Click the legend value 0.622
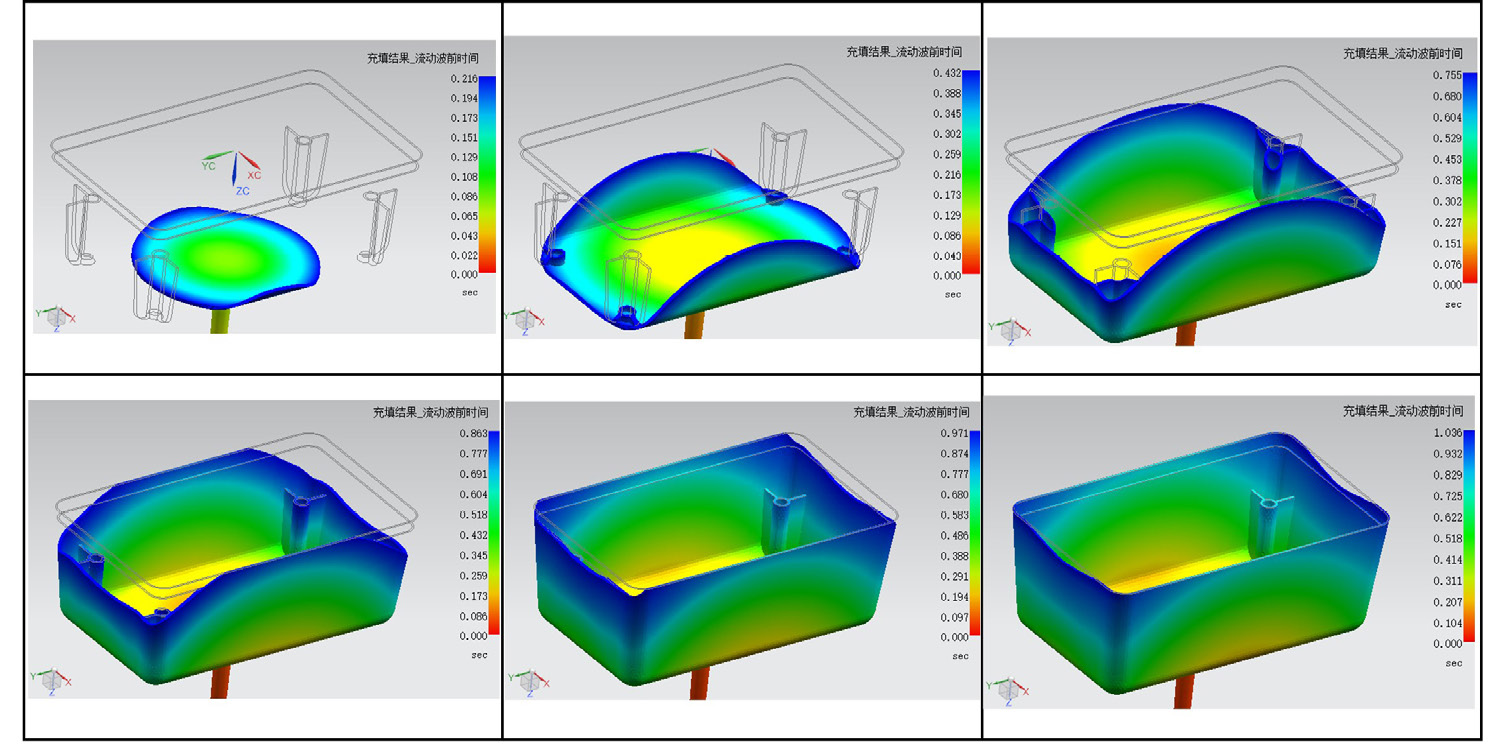1504x749 pixels. point(1447,518)
